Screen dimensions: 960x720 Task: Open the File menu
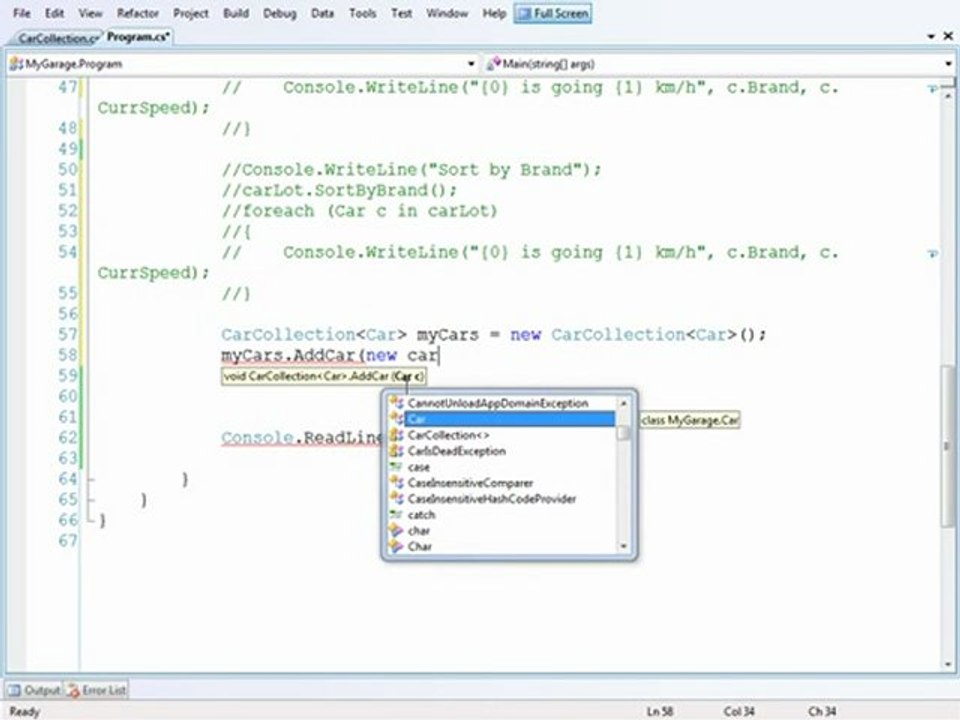(x=21, y=13)
